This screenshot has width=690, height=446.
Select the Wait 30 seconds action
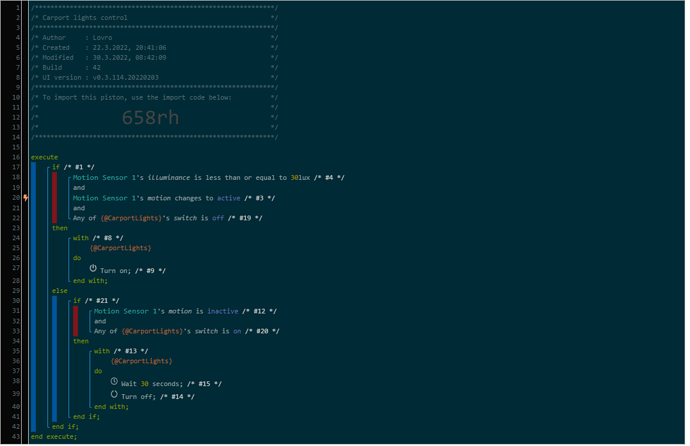(x=171, y=384)
